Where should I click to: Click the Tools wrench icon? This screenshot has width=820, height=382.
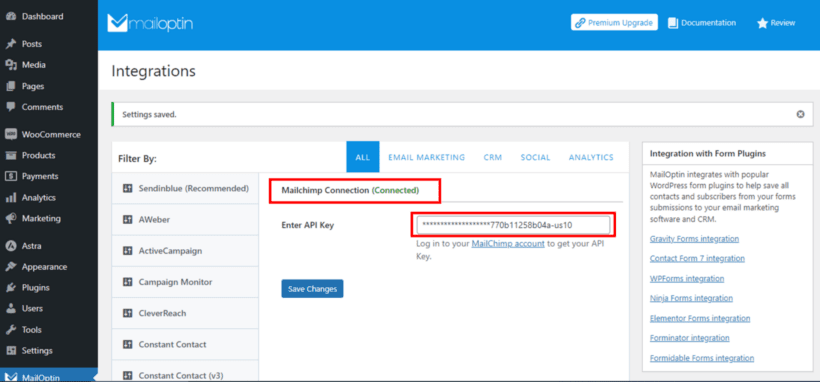[x=11, y=330]
